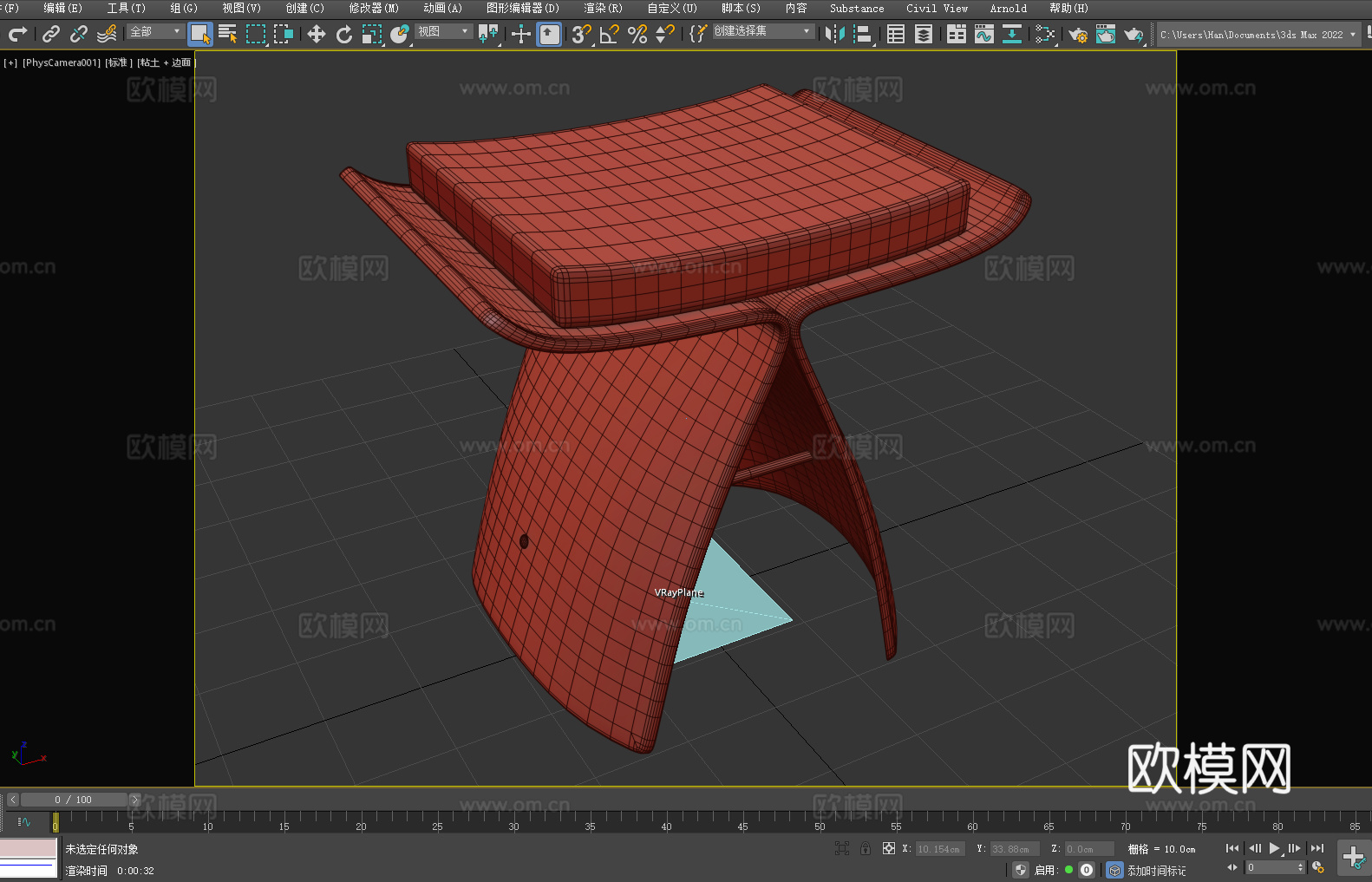Image resolution: width=1372 pixels, height=882 pixels.
Task: Open the 帮助(H) menu
Action: coord(1068,8)
